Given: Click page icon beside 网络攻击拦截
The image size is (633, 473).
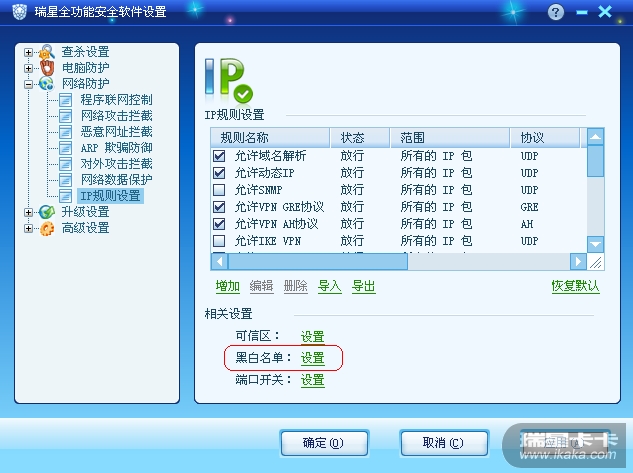Looking at the screenshot, I should [65, 116].
